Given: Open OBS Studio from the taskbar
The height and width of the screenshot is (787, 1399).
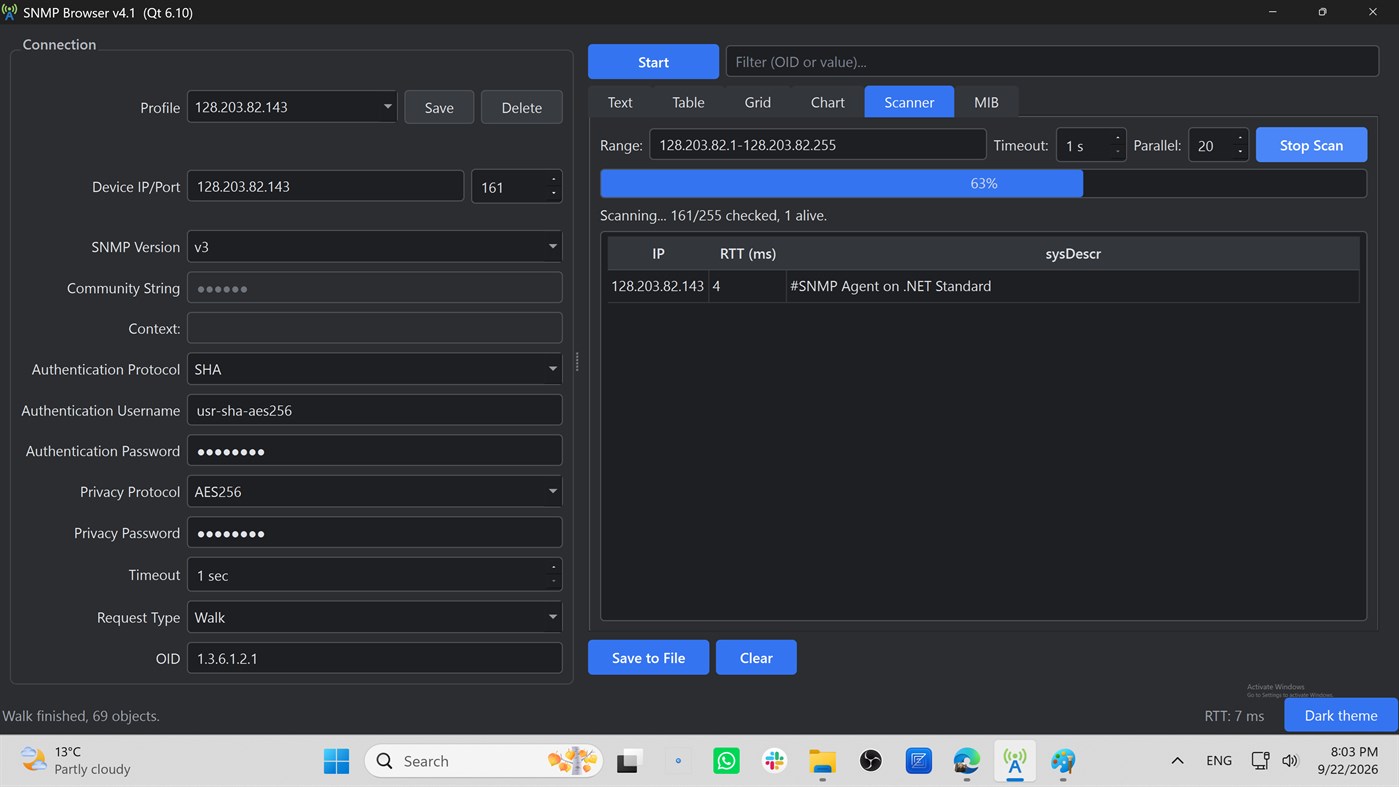Looking at the screenshot, I should coord(871,761).
